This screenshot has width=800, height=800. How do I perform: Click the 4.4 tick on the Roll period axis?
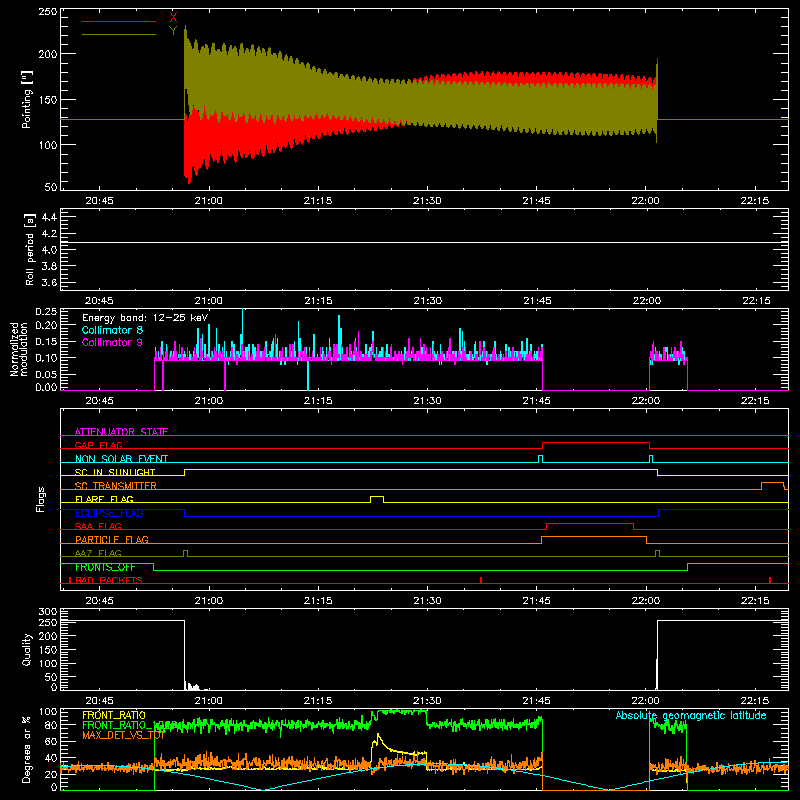click(49, 217)
